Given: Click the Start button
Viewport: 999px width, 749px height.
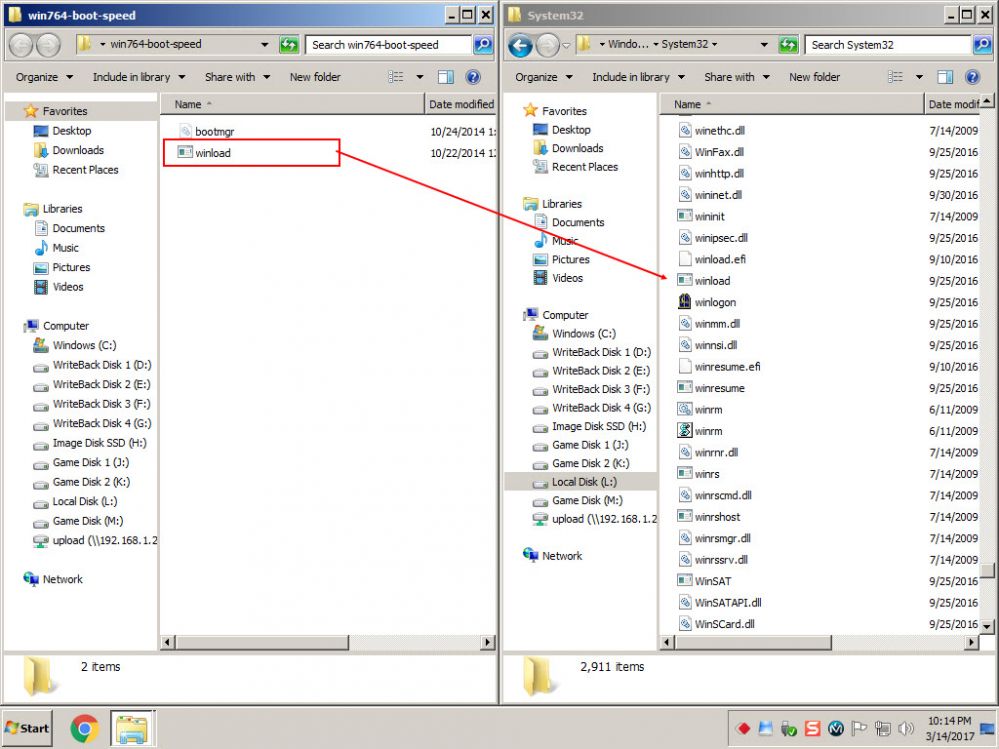Looking at the screenshot, I should (27, 729).
